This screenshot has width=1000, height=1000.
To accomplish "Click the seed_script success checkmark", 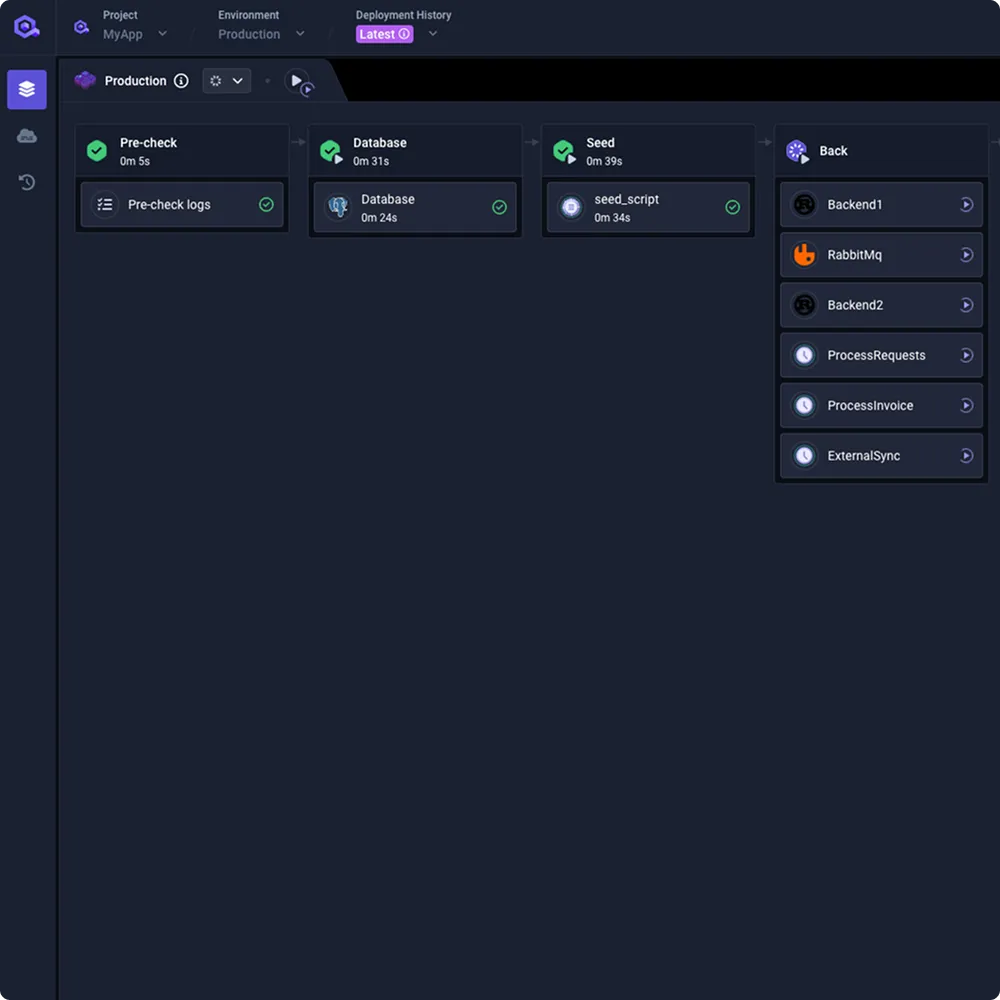I will [733, 207].
